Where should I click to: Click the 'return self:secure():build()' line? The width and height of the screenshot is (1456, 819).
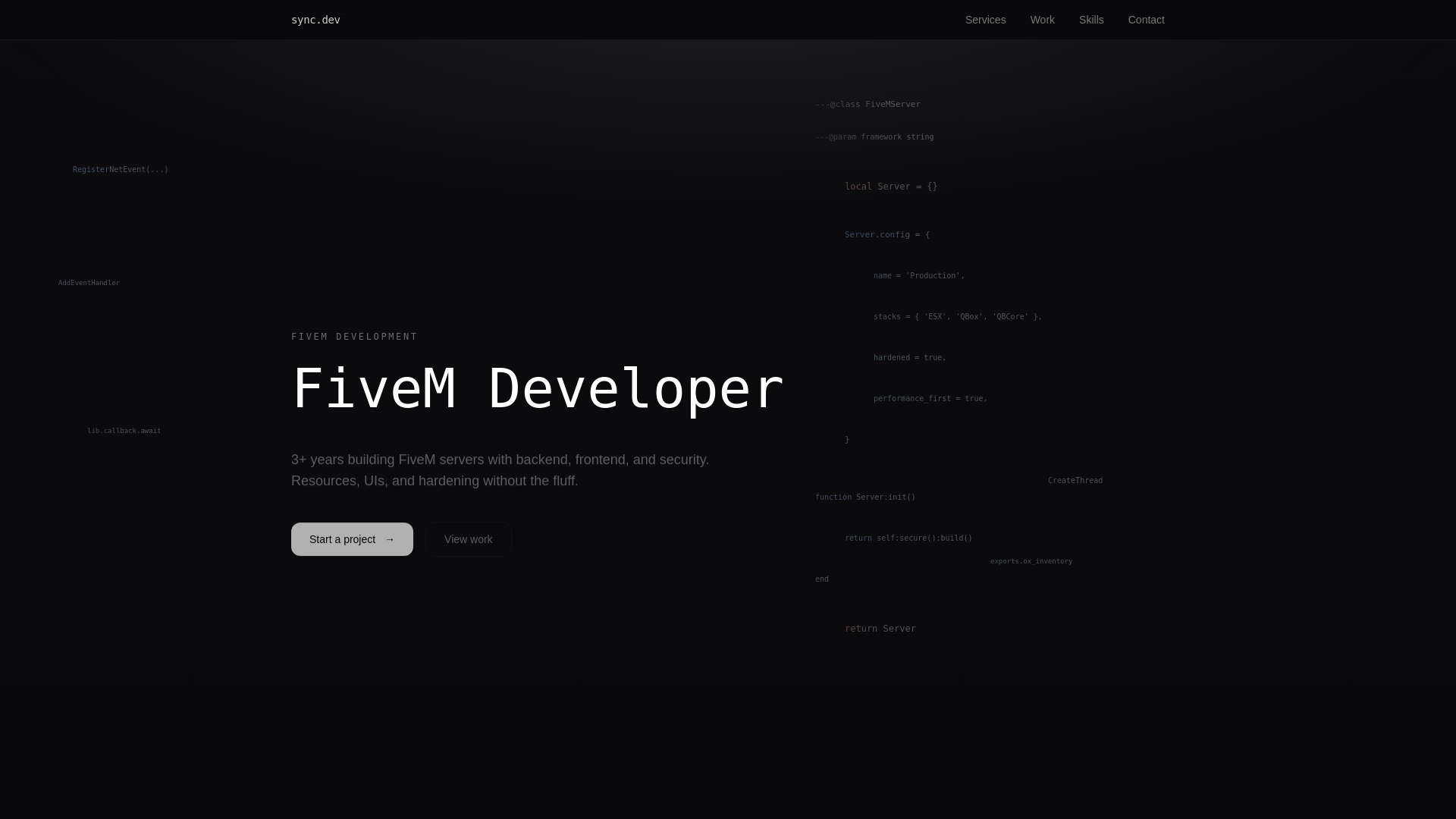coord(908,538)
